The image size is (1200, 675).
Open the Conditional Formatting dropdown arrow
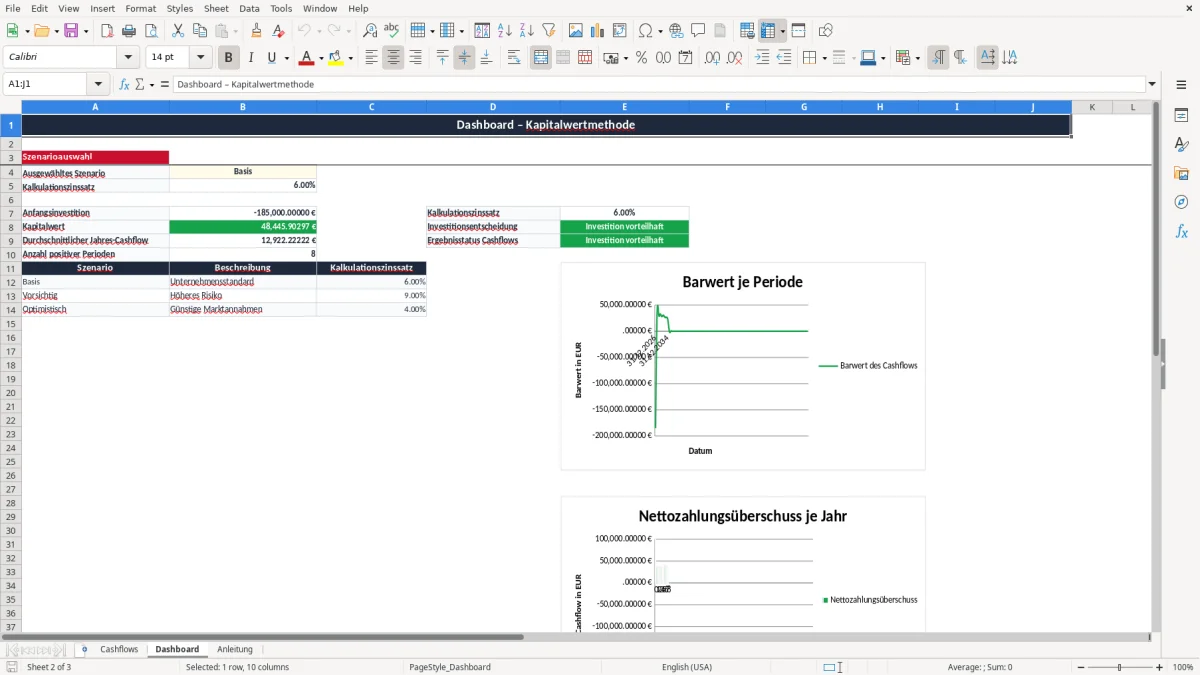[x=918, y=58]
